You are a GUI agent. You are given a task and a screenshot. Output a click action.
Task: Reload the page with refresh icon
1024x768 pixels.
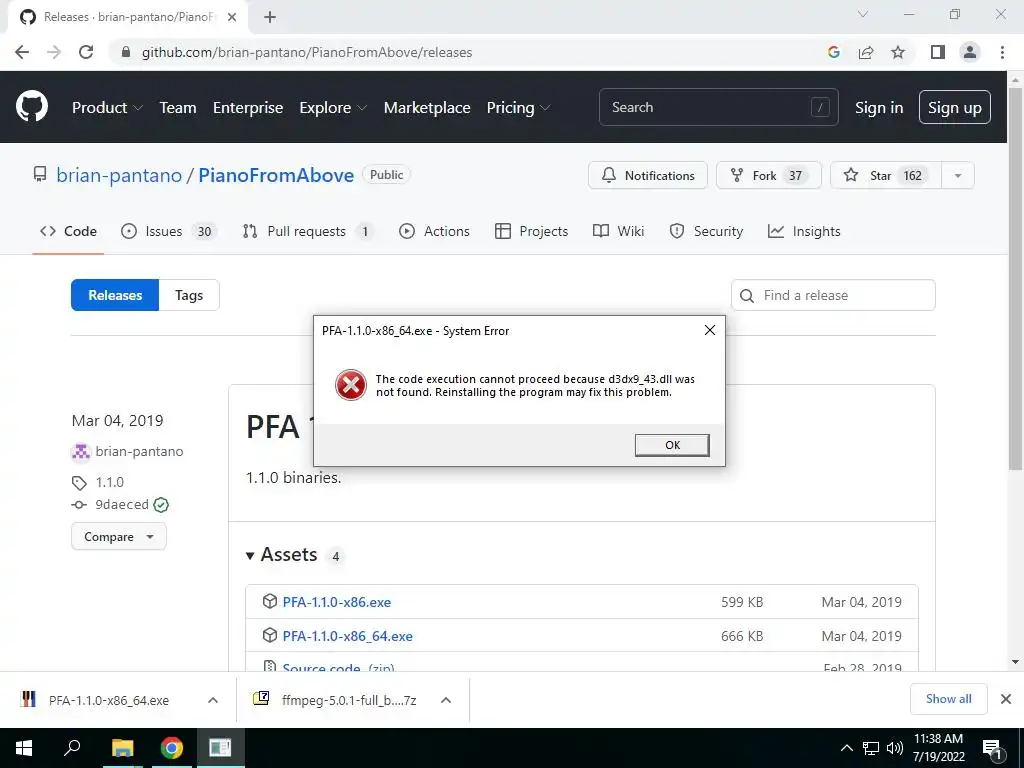pos(86,52)
